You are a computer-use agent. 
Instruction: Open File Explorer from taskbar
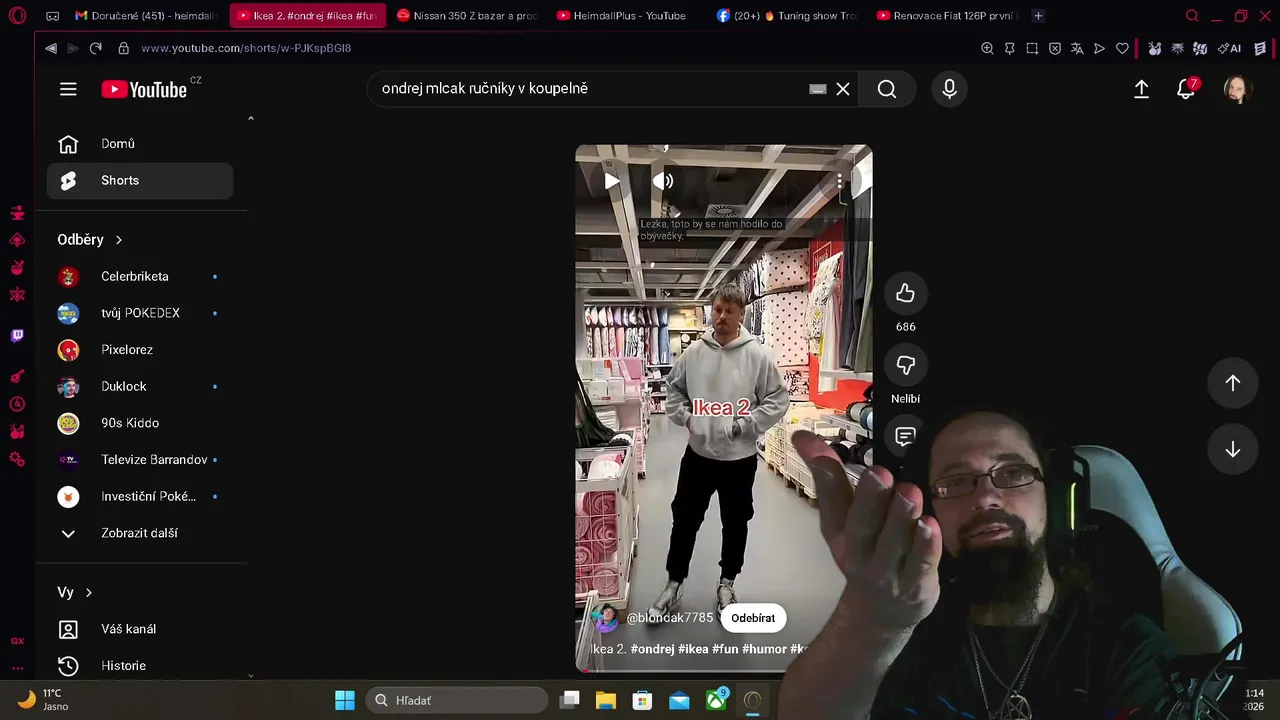[x=606, y=700]
